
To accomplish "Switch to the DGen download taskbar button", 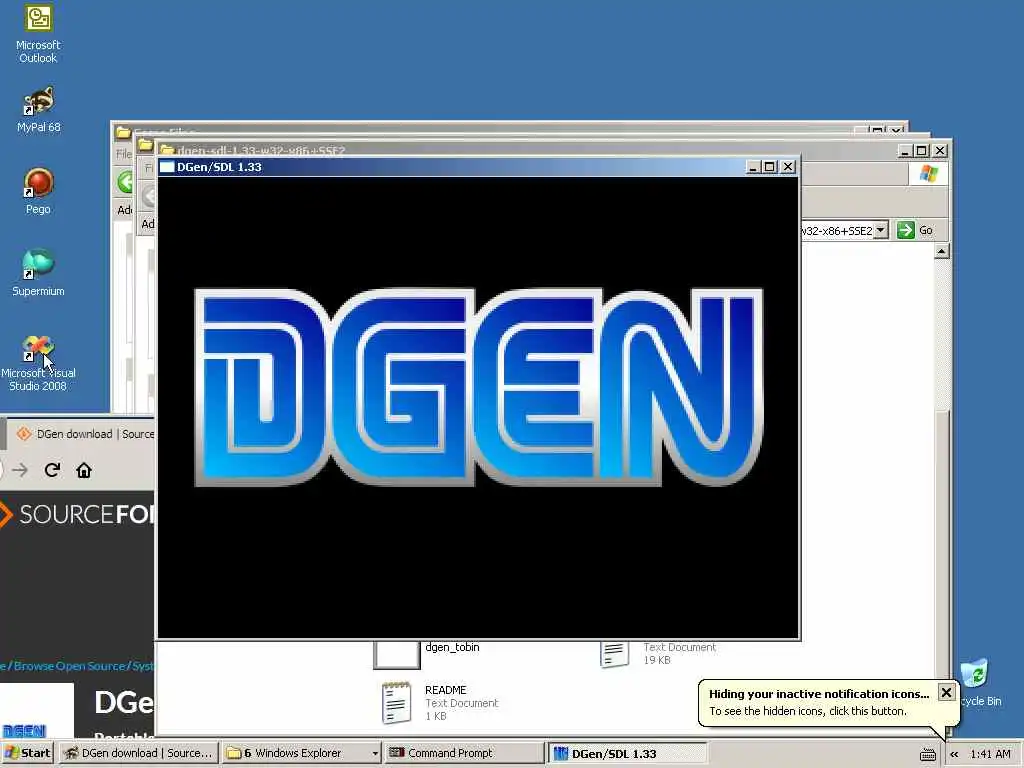I will tap(138, 753).
